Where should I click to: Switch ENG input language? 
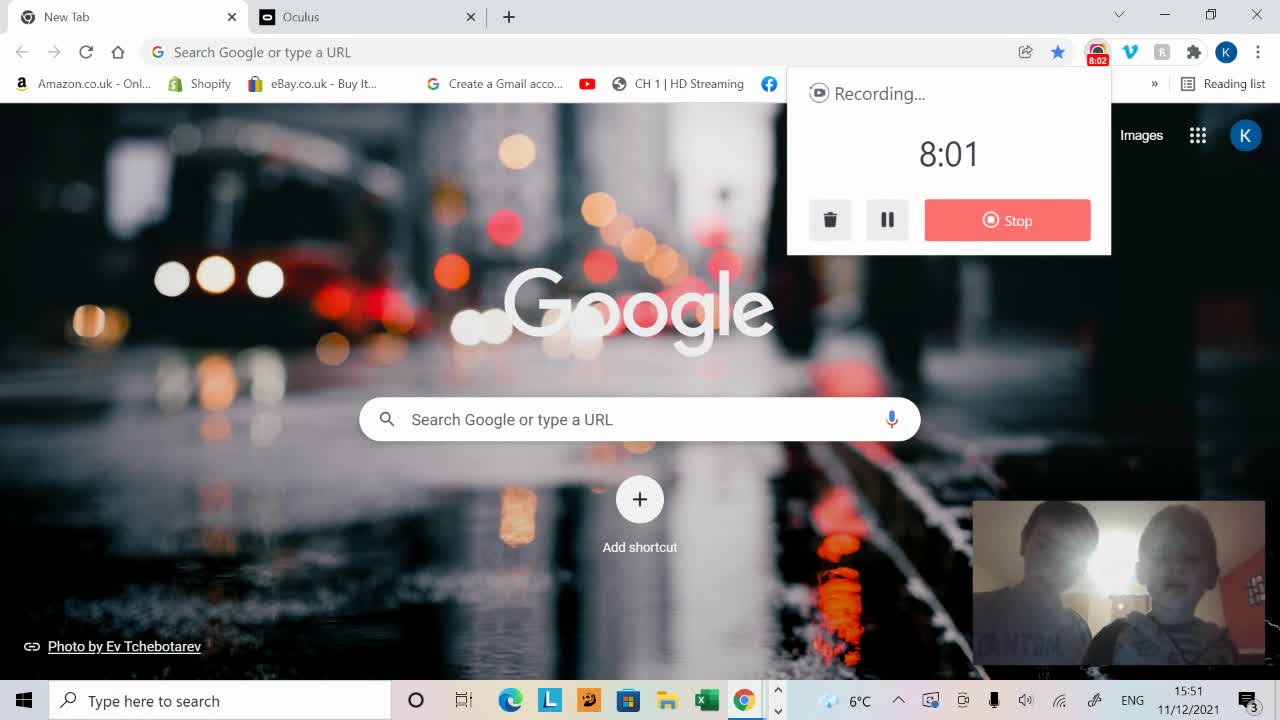pos(1132,701)
